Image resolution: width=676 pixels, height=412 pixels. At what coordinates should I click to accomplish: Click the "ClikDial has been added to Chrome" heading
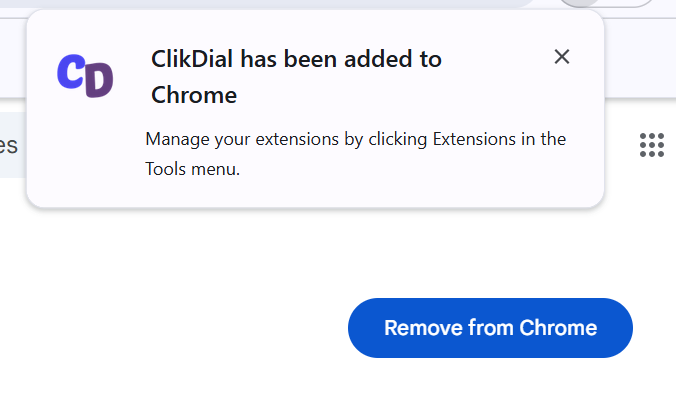(x=296, y=77)
